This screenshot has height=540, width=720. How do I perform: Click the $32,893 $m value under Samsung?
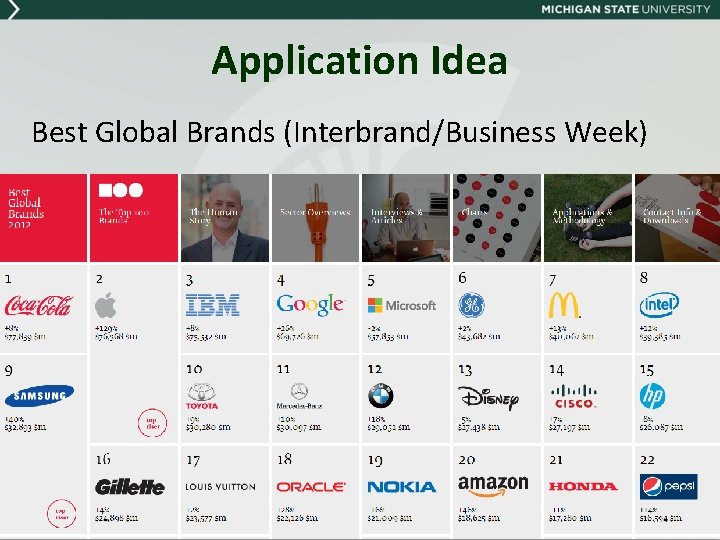click(x=25, y=427)
